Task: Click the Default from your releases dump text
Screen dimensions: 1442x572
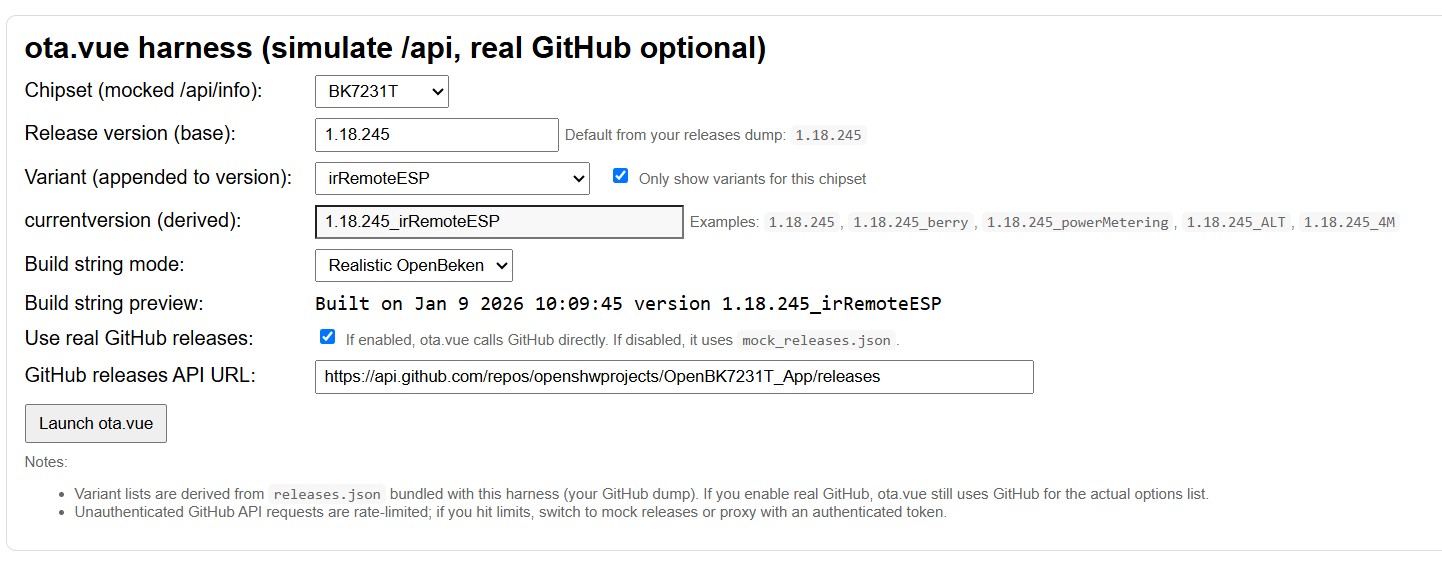Action: [676, 135]
